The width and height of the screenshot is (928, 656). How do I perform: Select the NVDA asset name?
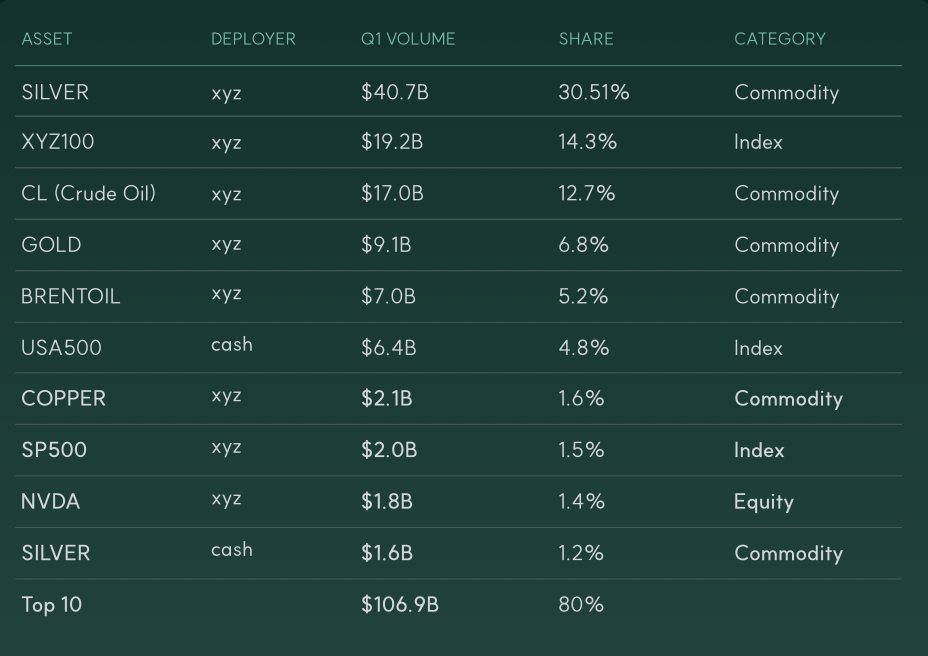click(50, 501)
